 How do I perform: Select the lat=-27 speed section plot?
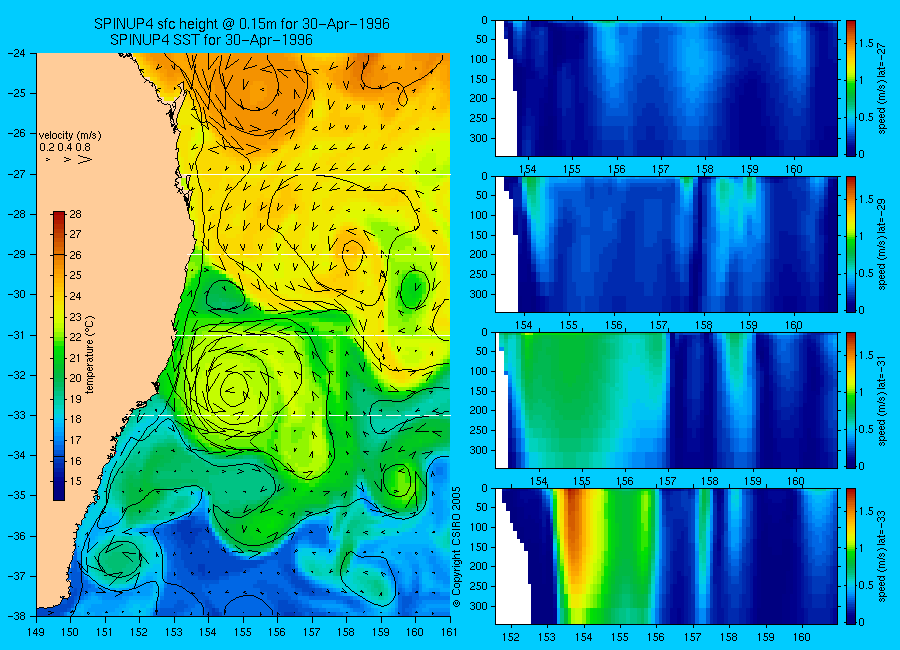666,88
